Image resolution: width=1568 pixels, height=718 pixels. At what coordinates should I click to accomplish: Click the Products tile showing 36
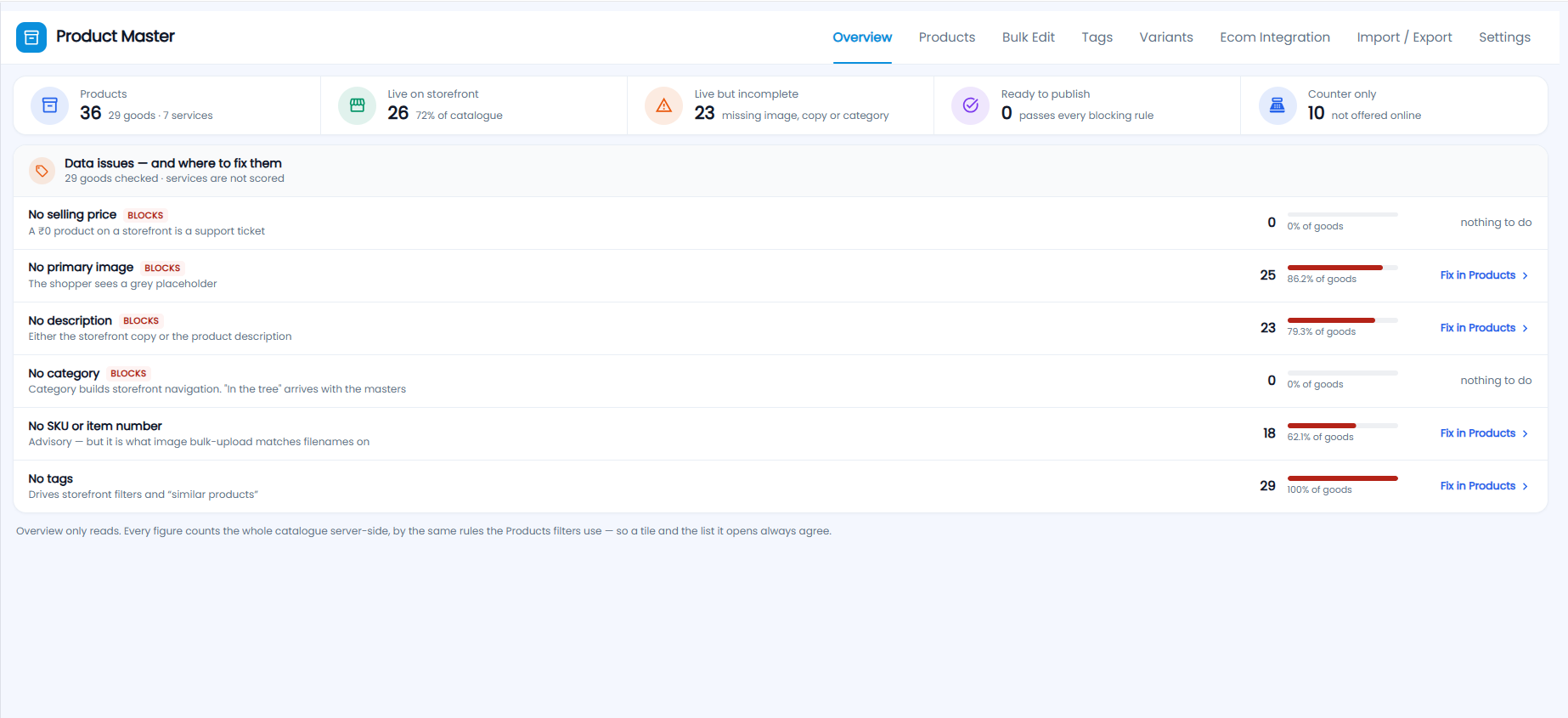click(167, 105)
